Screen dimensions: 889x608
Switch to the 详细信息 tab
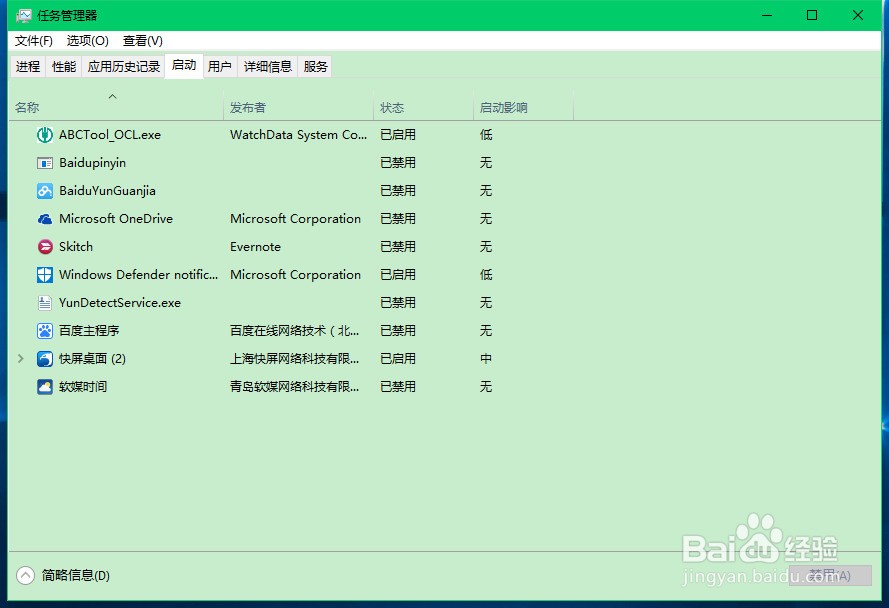(x=268, y=67)
